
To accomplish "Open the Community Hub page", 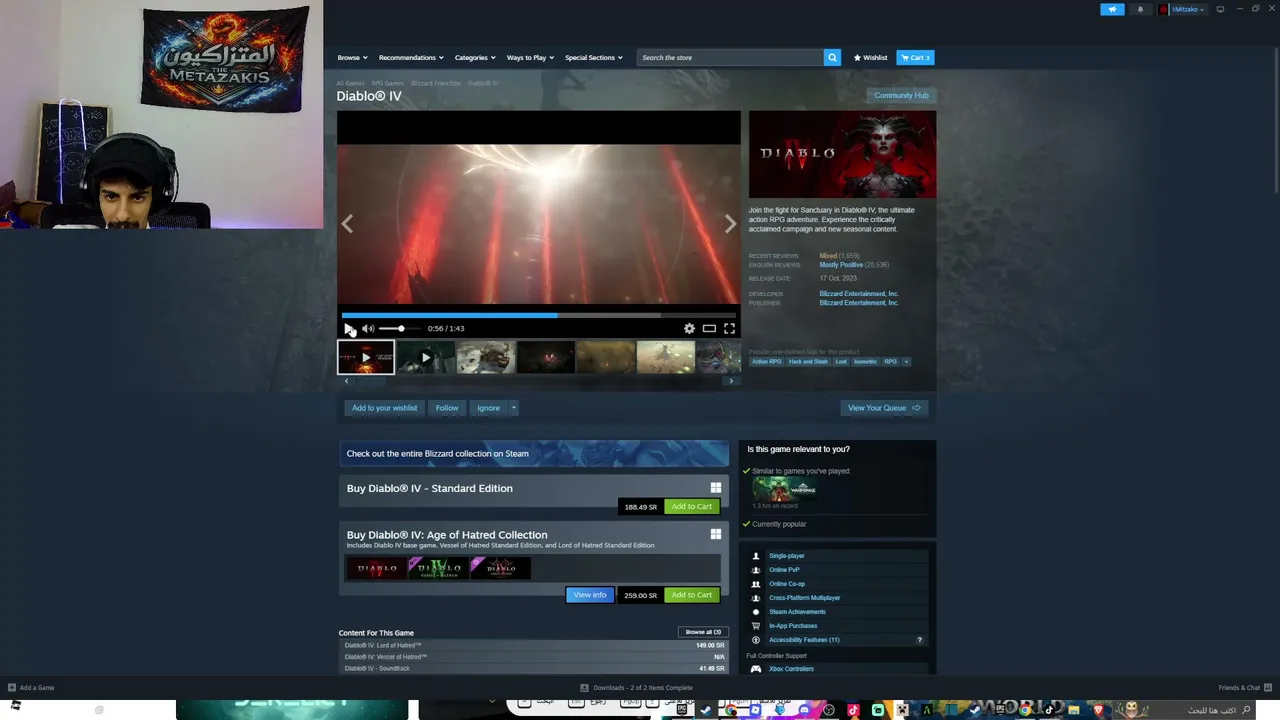I will 901,95.
